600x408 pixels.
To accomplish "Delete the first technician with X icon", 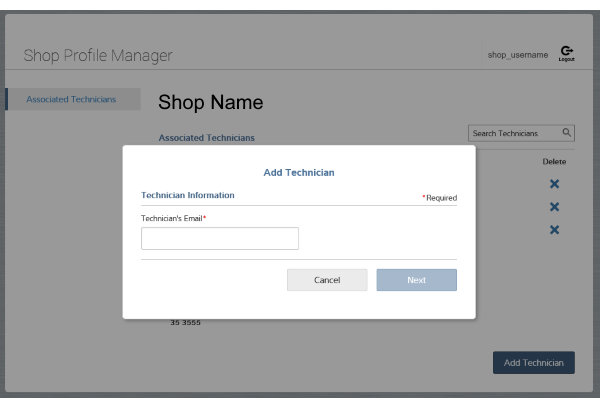I will click(x=554, y=184).
